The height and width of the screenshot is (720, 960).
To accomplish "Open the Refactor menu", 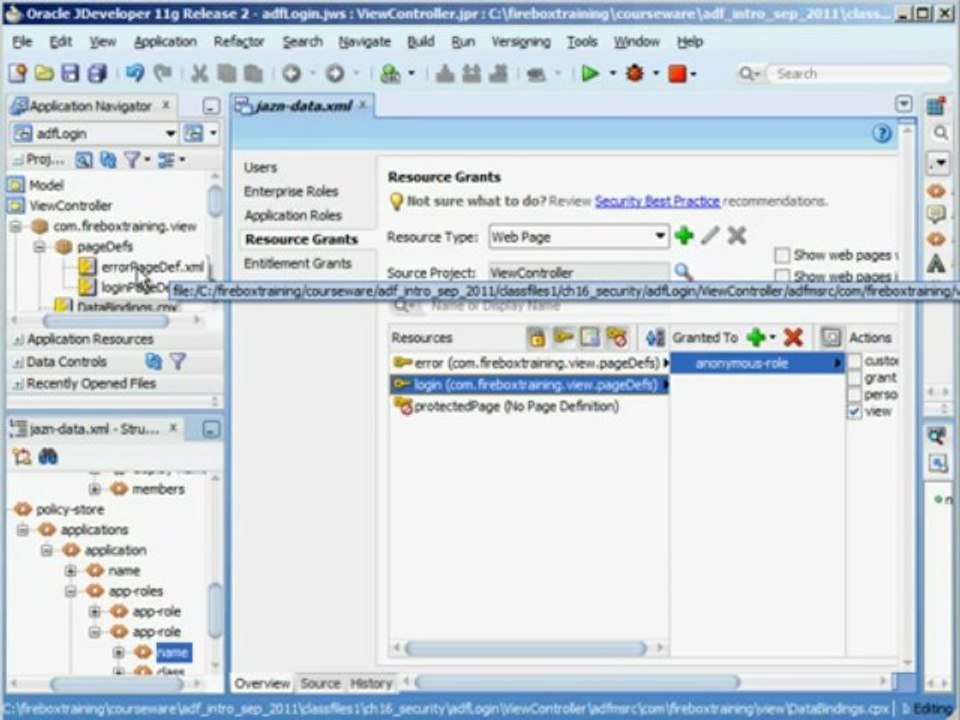I will coord(239,42).
